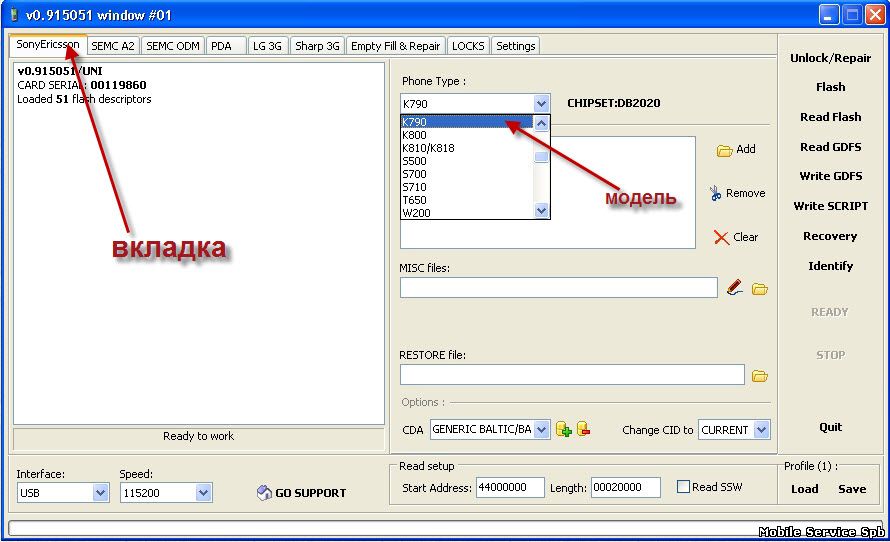
Task: Open the Change CID to dropdown
Action: (762, 430)
